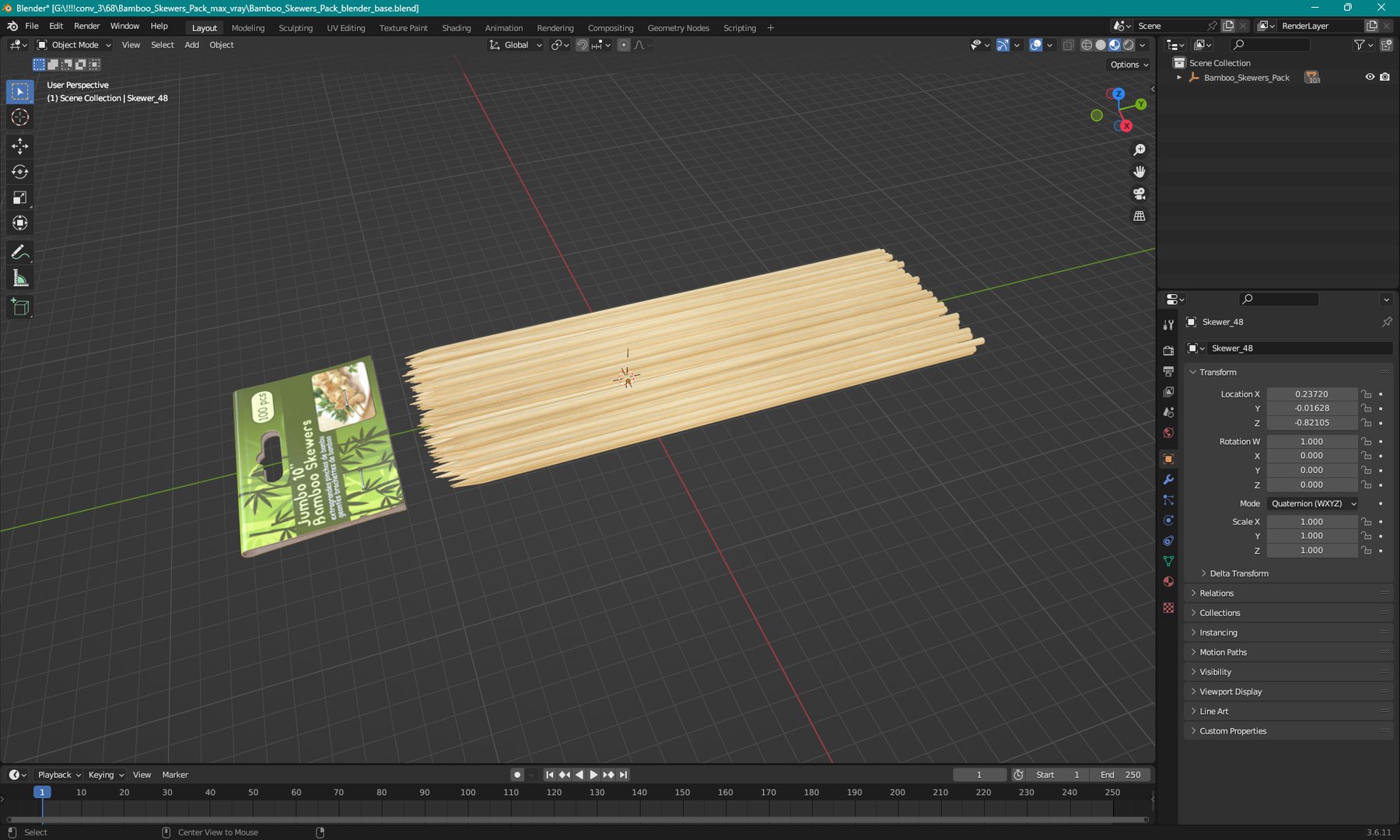Open the Particles properties tab
Screen dimensions: 1400x840
tap(1168, 500)
